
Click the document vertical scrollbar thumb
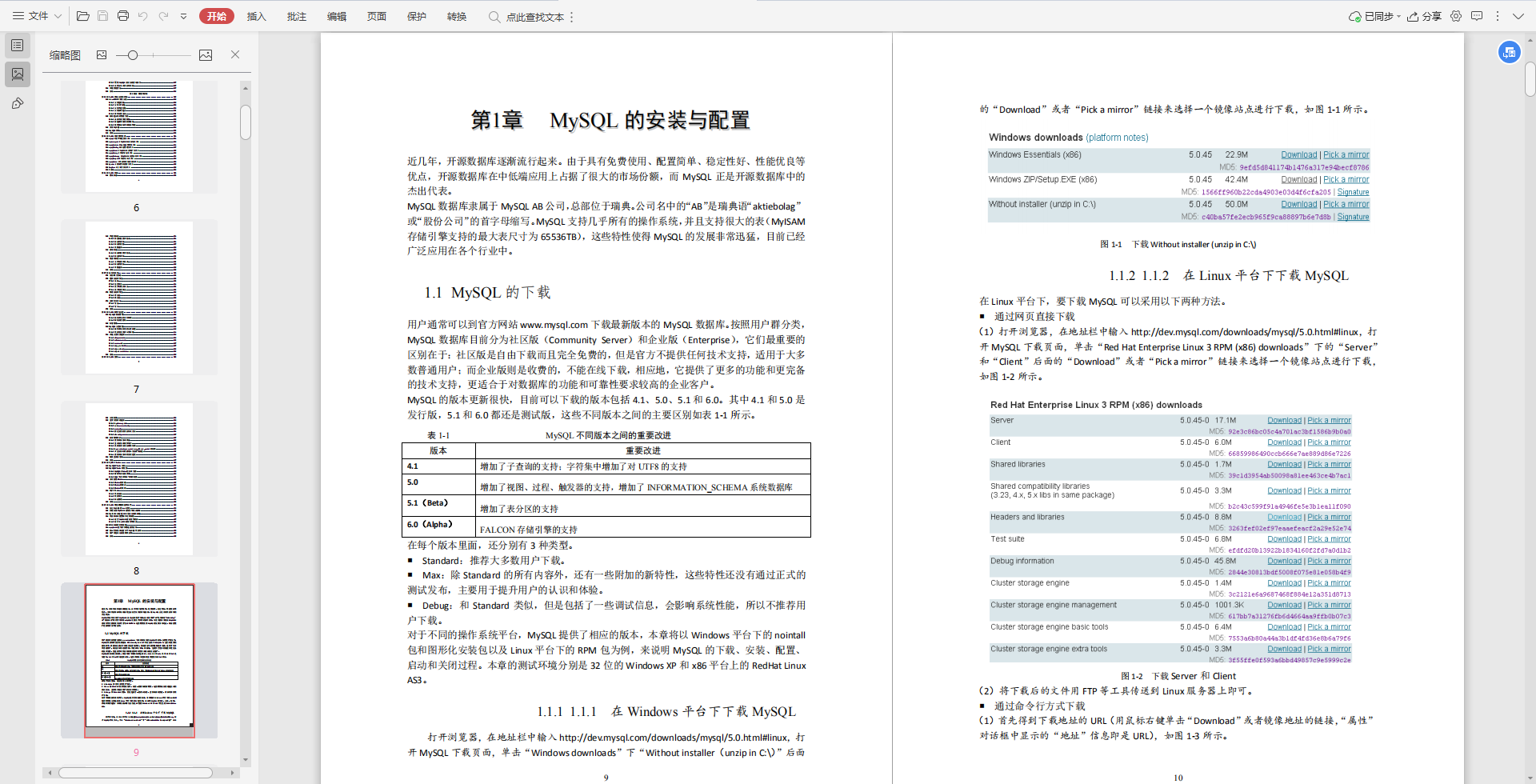pos(1530,79)
